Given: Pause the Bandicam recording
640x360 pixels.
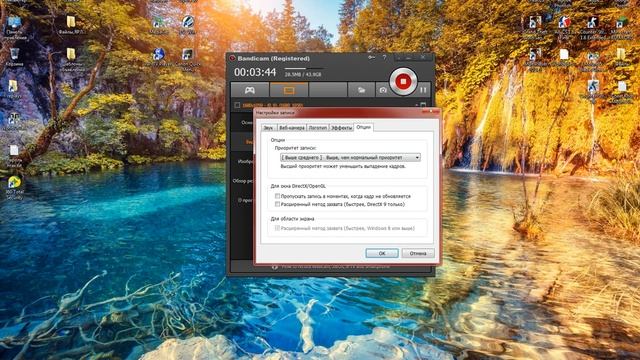Looking at the screenshot, I should pyautogui.click(x=423, y=89).
